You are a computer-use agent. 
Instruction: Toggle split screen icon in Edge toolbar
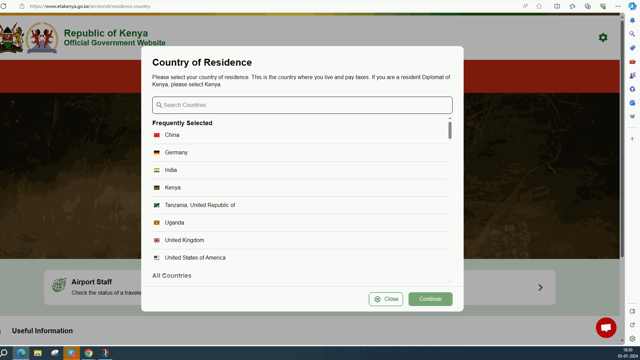coord(557,6)
